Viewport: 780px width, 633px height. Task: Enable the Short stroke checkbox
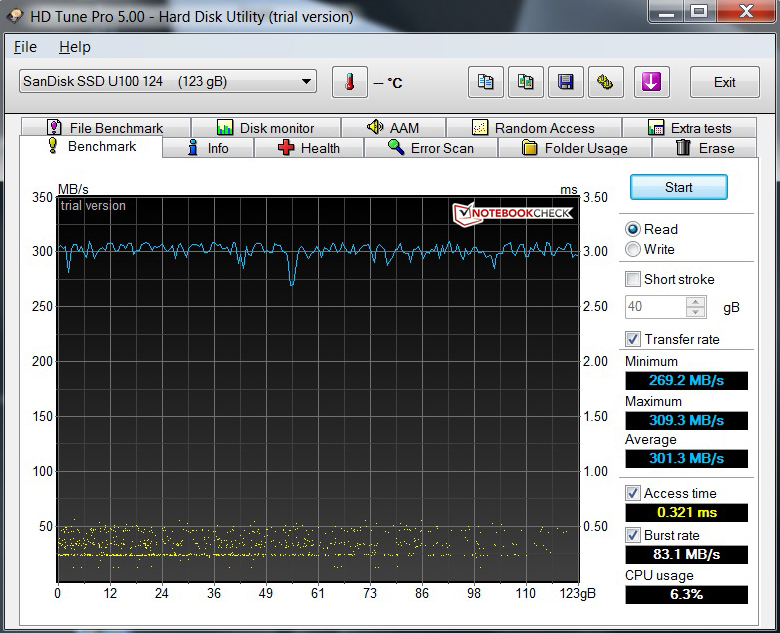tap(633, 279)
